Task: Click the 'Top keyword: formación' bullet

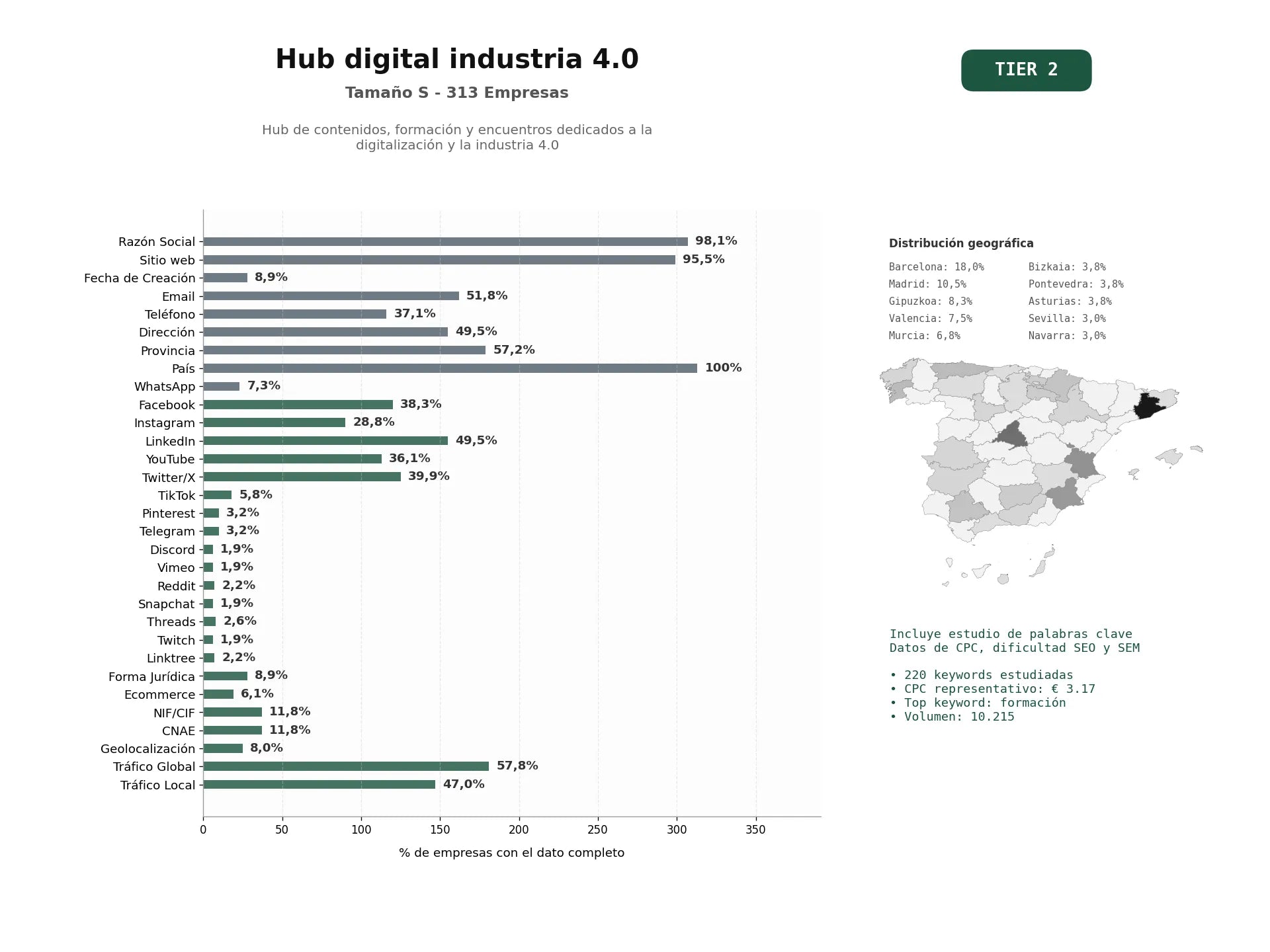Action: tap(978, 703)
